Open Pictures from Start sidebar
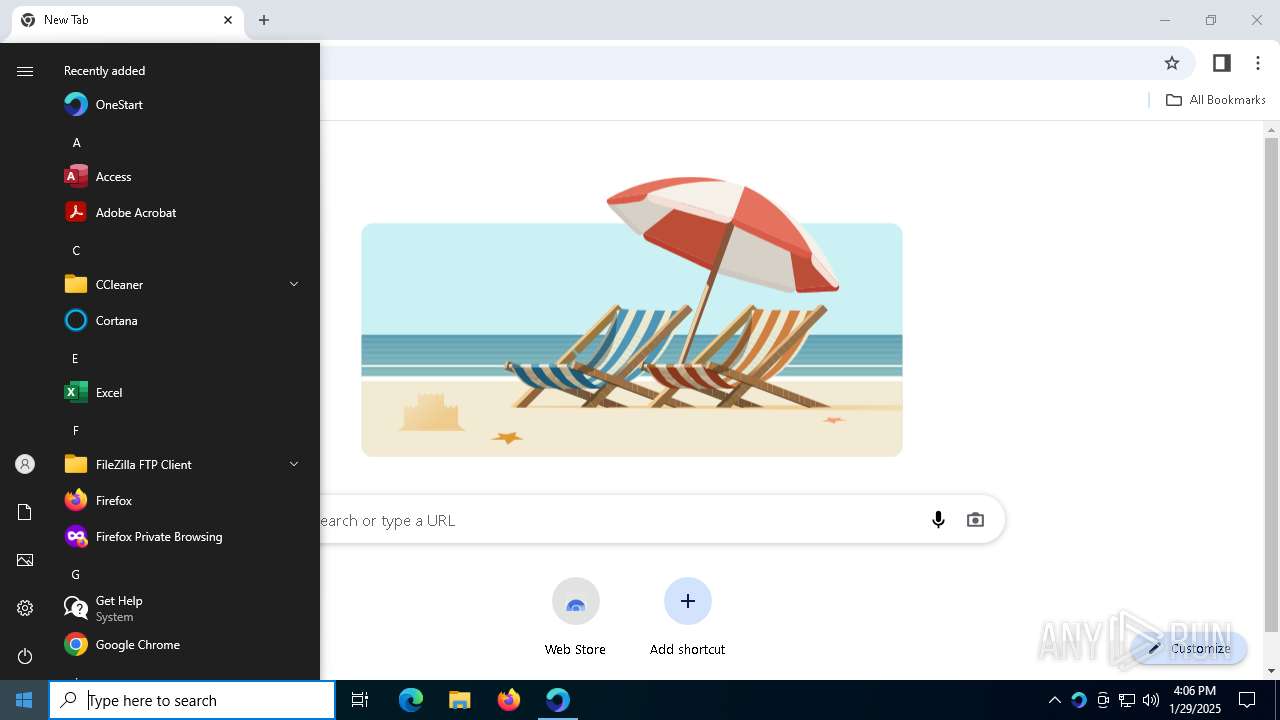This screenshot has width=1280, height=720. click(x=25, y=560)
